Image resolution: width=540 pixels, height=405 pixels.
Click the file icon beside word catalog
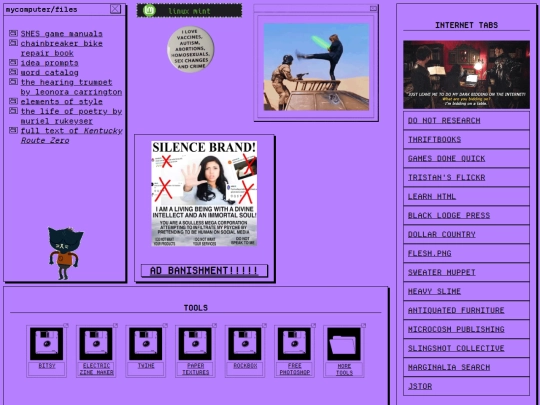(x=13, y=72)
